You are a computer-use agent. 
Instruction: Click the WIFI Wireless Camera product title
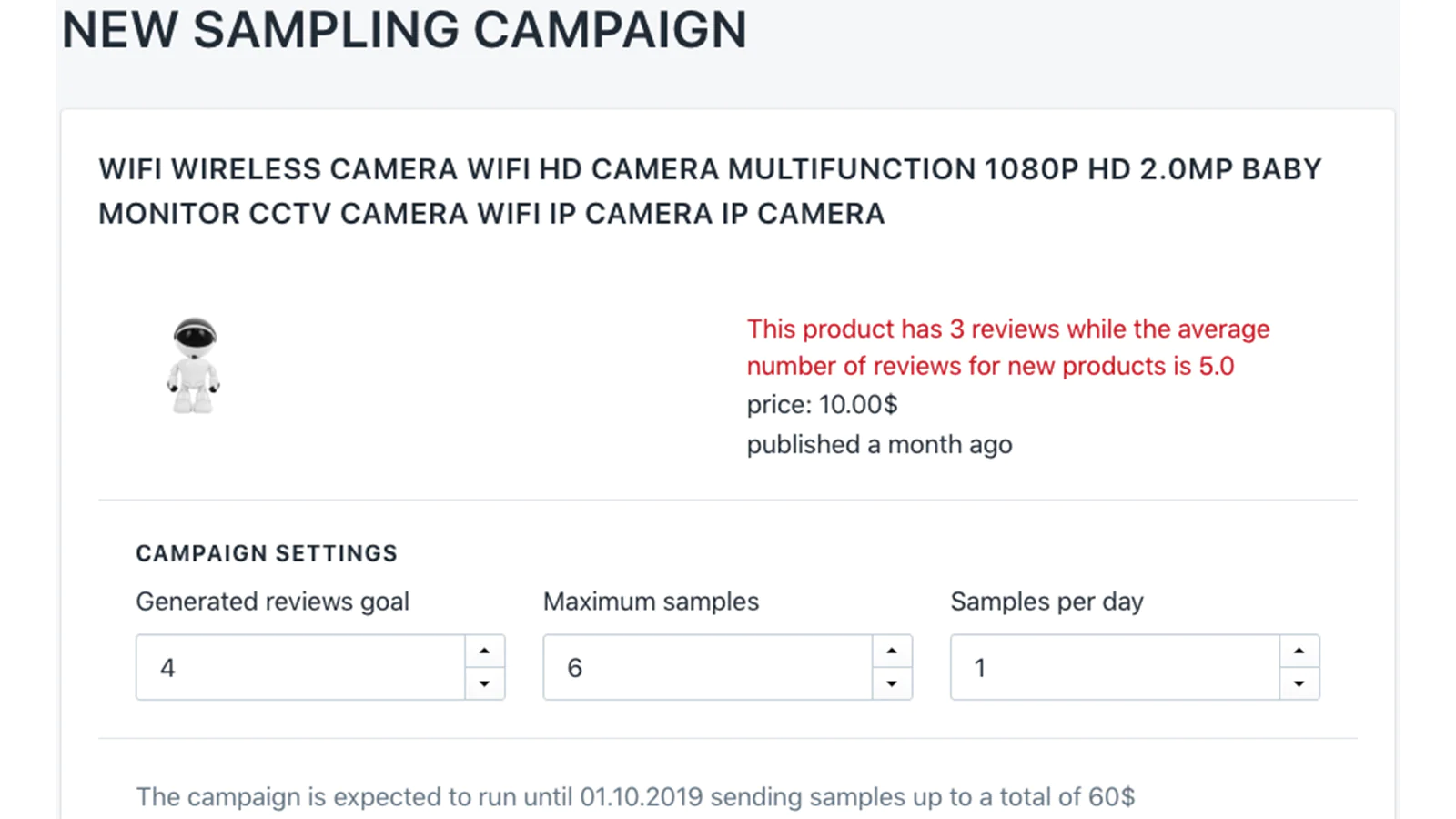tap(710, 191)
